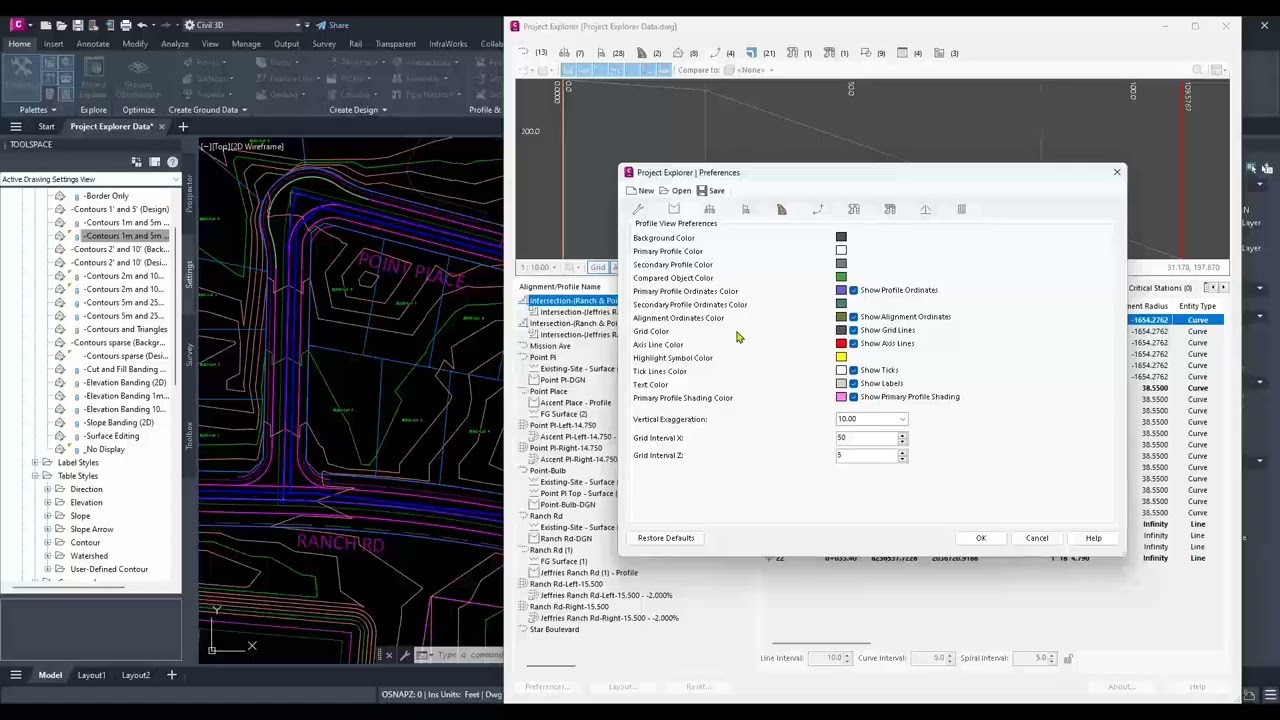
Task: Click the Toolspace help question mark icon
Action: coord(172,162)
